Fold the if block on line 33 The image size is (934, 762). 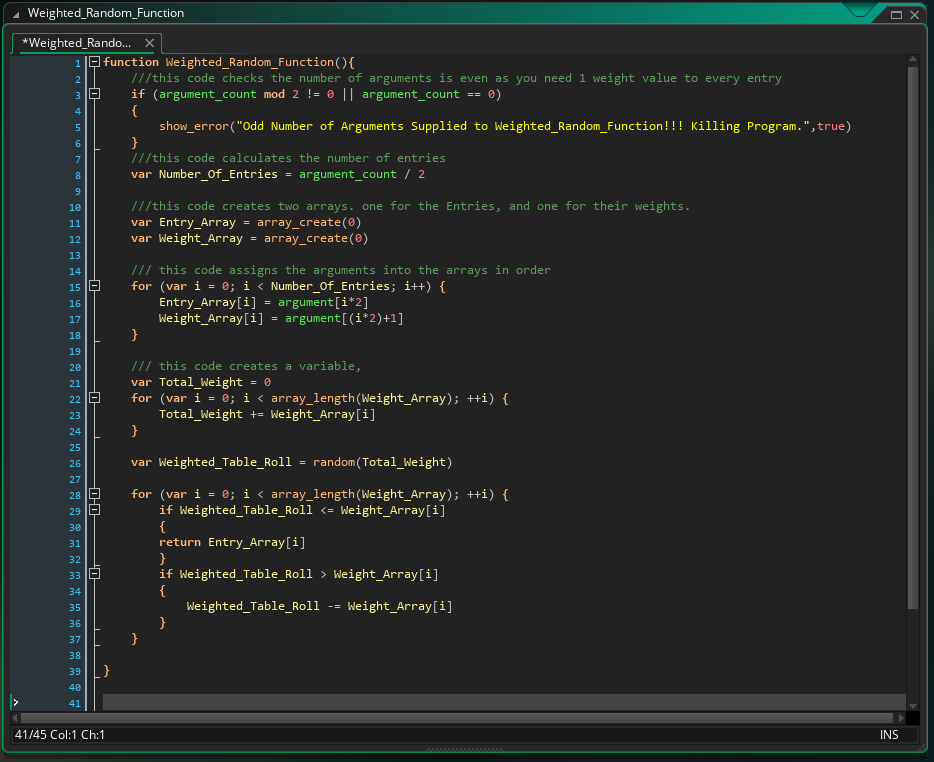pos(95,574)
